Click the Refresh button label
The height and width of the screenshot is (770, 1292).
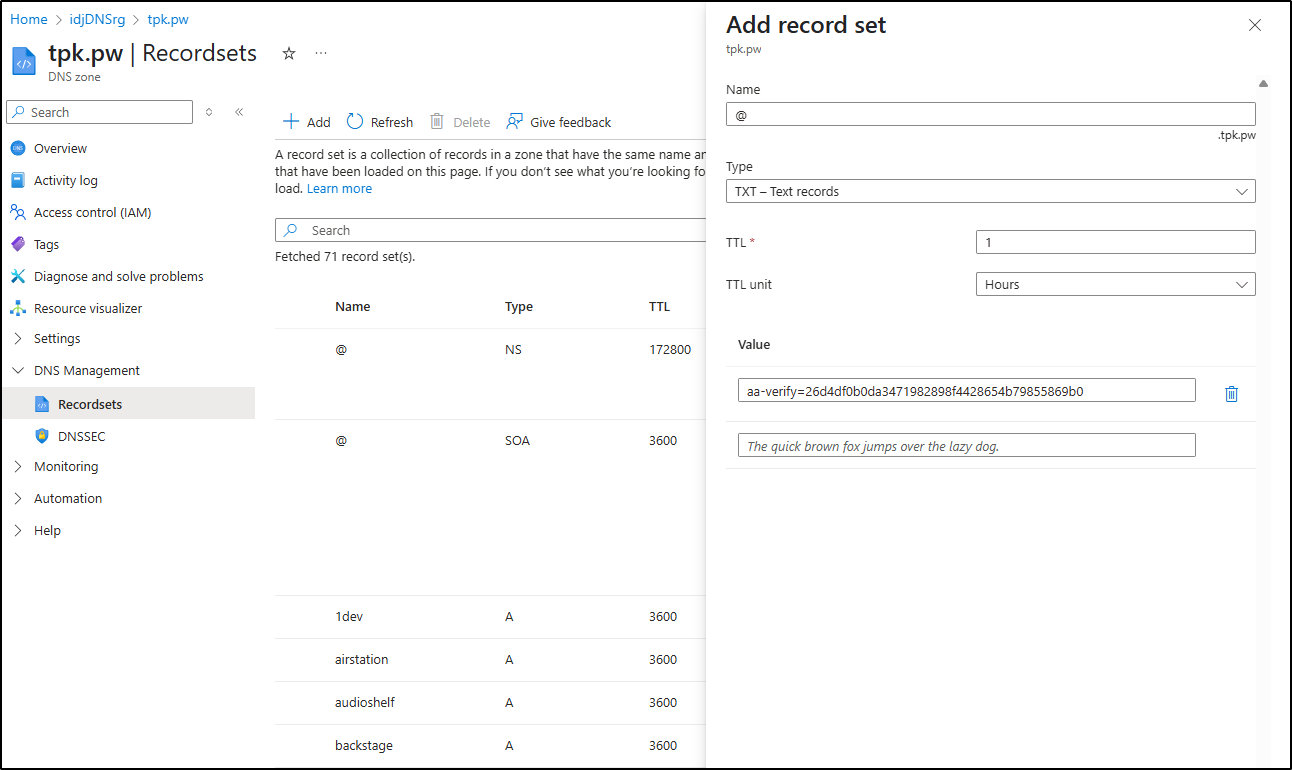coord(392,122)
